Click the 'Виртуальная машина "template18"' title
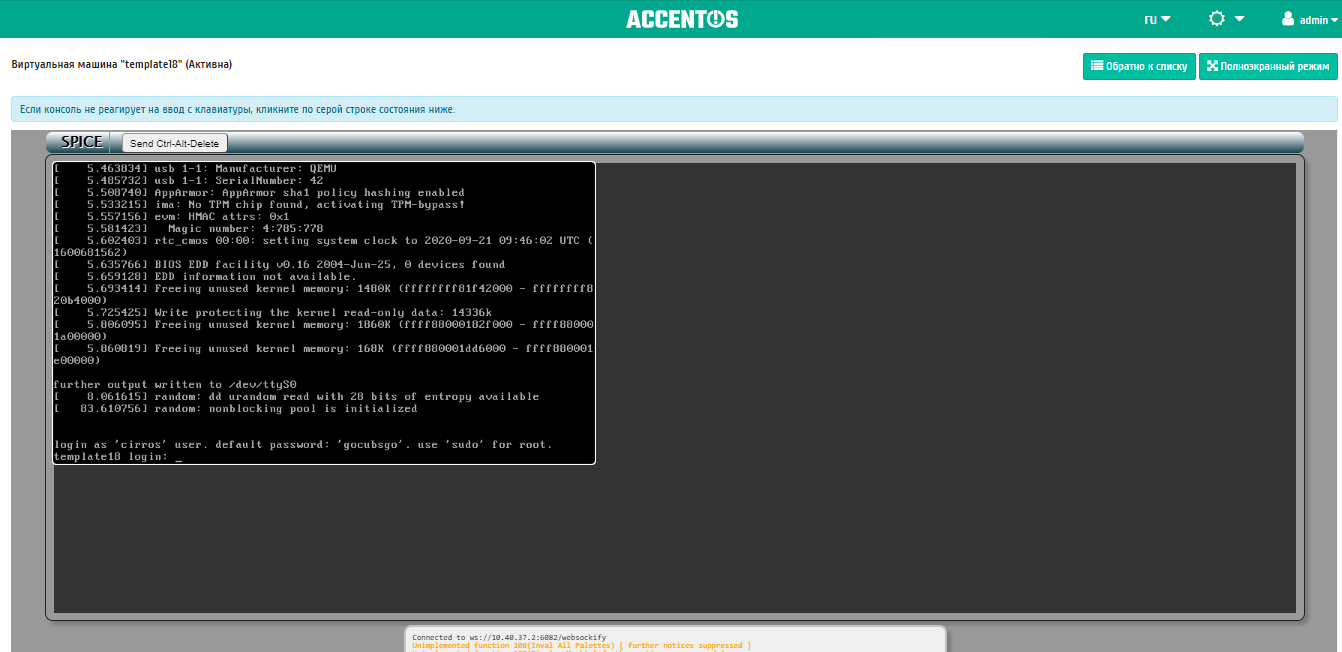This screenshot has height=652, width=1342. 121,64
